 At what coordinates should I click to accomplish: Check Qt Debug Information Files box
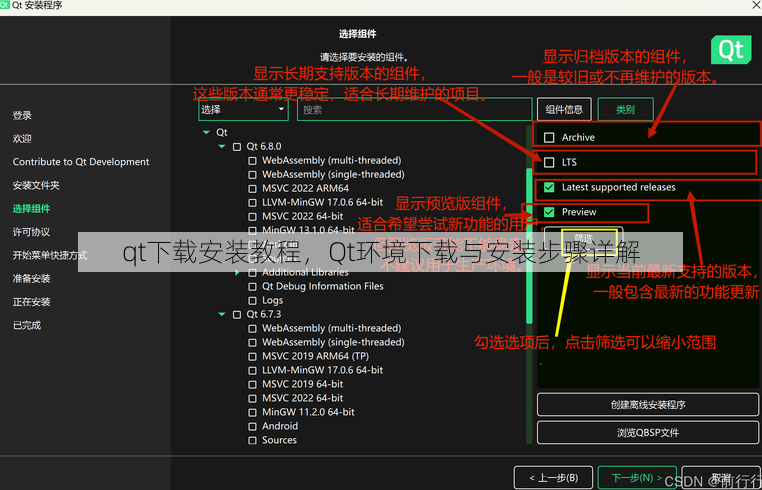click(x=253, y=287)
